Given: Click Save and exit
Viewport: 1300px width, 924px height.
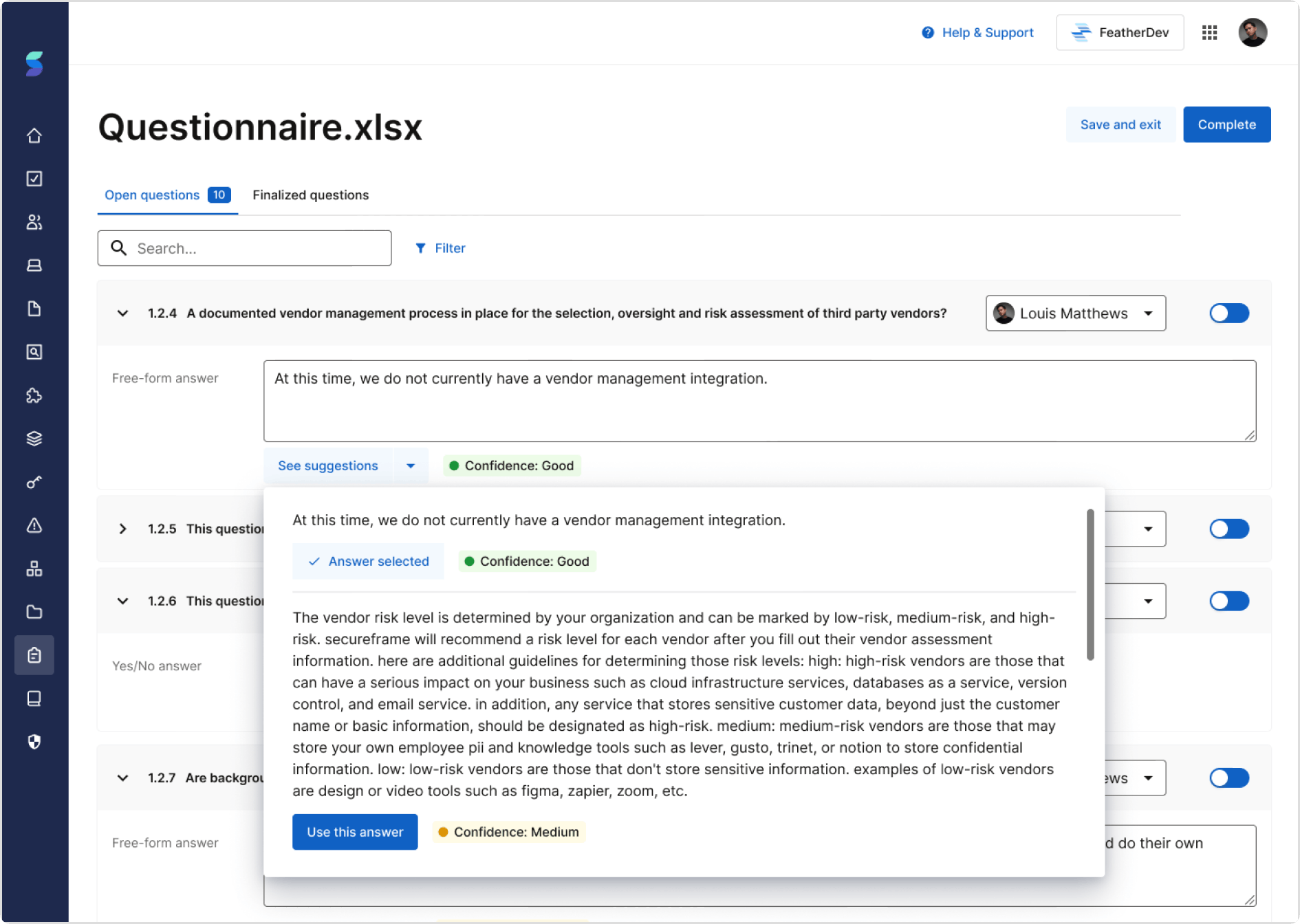Looking at the screenshot, I should pyautogui.click(x=1120, y=124).
